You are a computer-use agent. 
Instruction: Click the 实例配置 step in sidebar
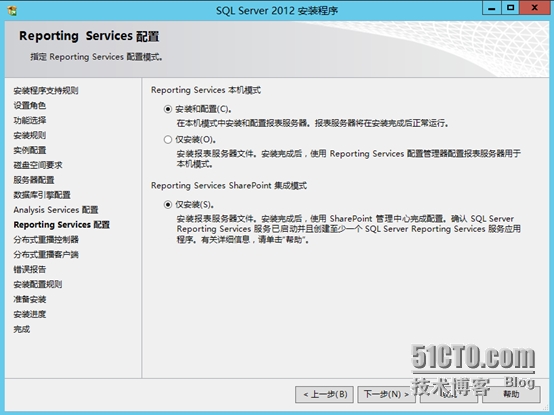30,150
